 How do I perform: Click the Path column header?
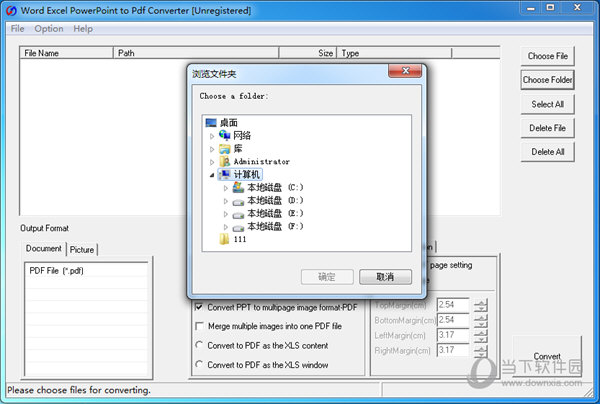(196, 53)
